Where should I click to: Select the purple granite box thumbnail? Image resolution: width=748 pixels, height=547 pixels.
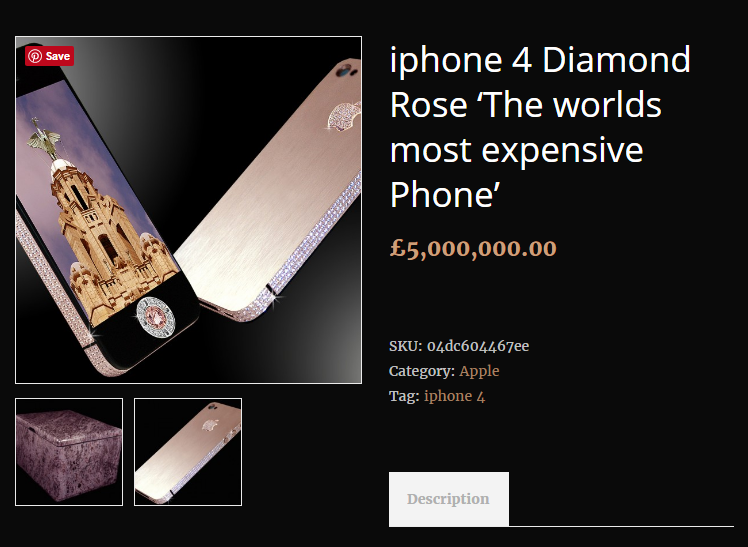coord(69,452)
